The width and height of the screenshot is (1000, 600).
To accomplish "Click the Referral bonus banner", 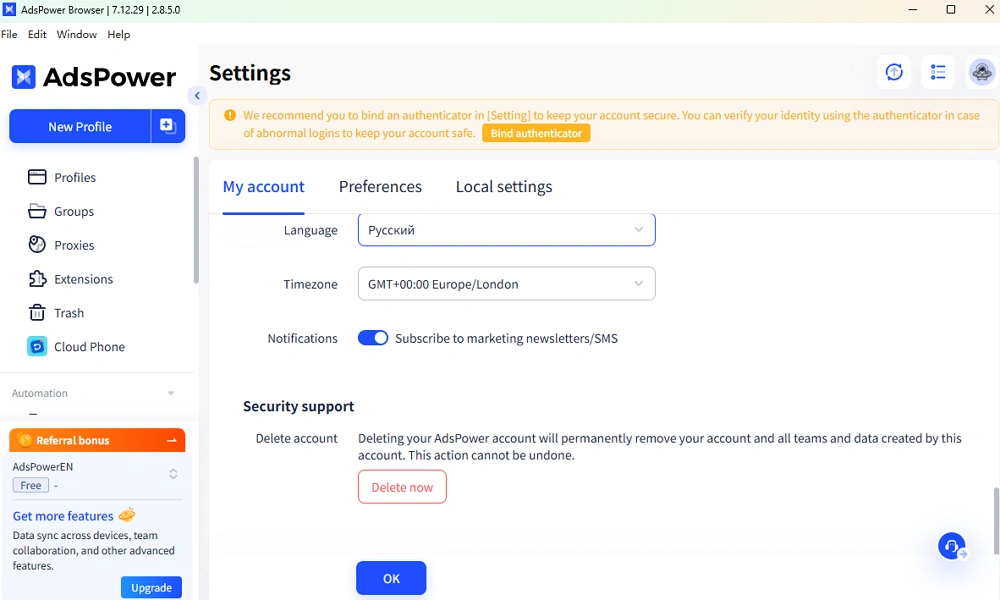I will tap(97, 440).
